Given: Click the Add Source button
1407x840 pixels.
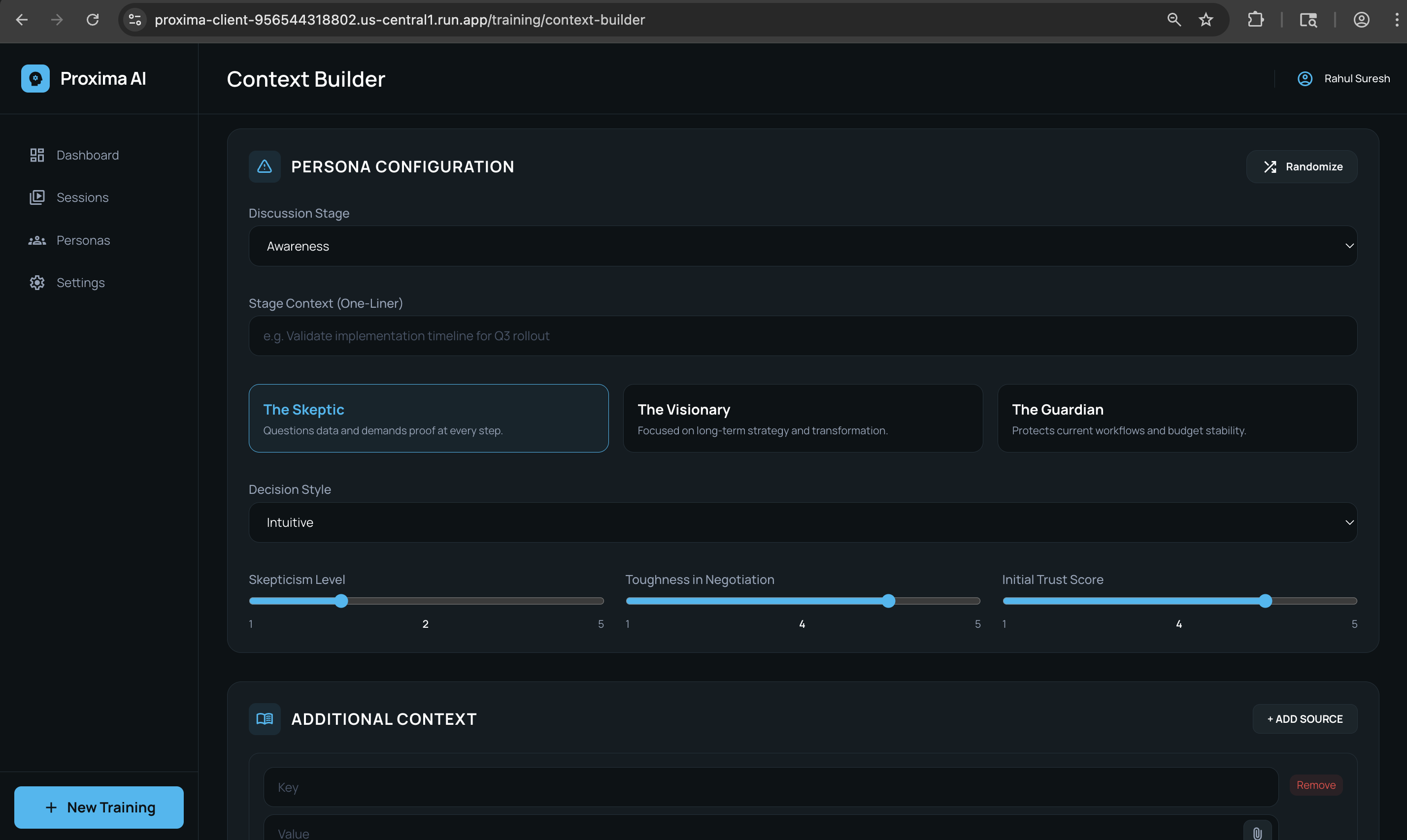Looking at the screenshot, I should coord(1304,719).
